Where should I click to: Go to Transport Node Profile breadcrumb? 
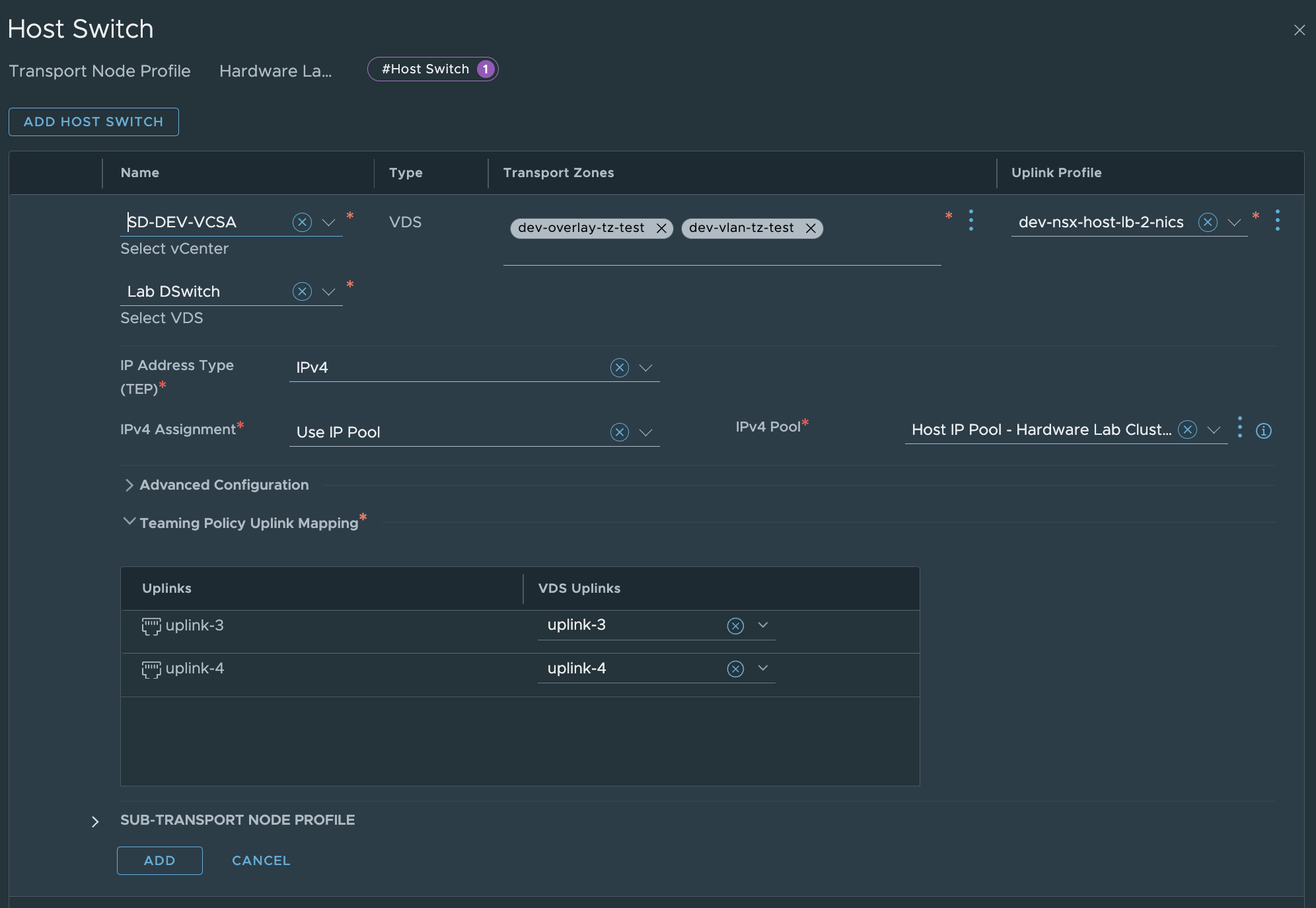[x=100, y=71]
